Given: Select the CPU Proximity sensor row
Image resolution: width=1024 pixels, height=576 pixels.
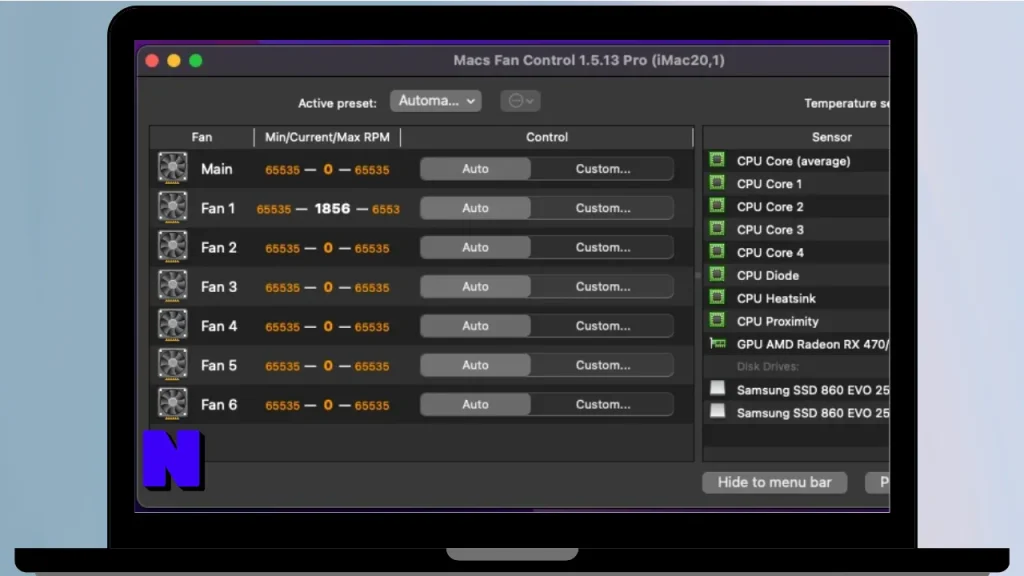Looking at the screenshot, I should 797,321.
